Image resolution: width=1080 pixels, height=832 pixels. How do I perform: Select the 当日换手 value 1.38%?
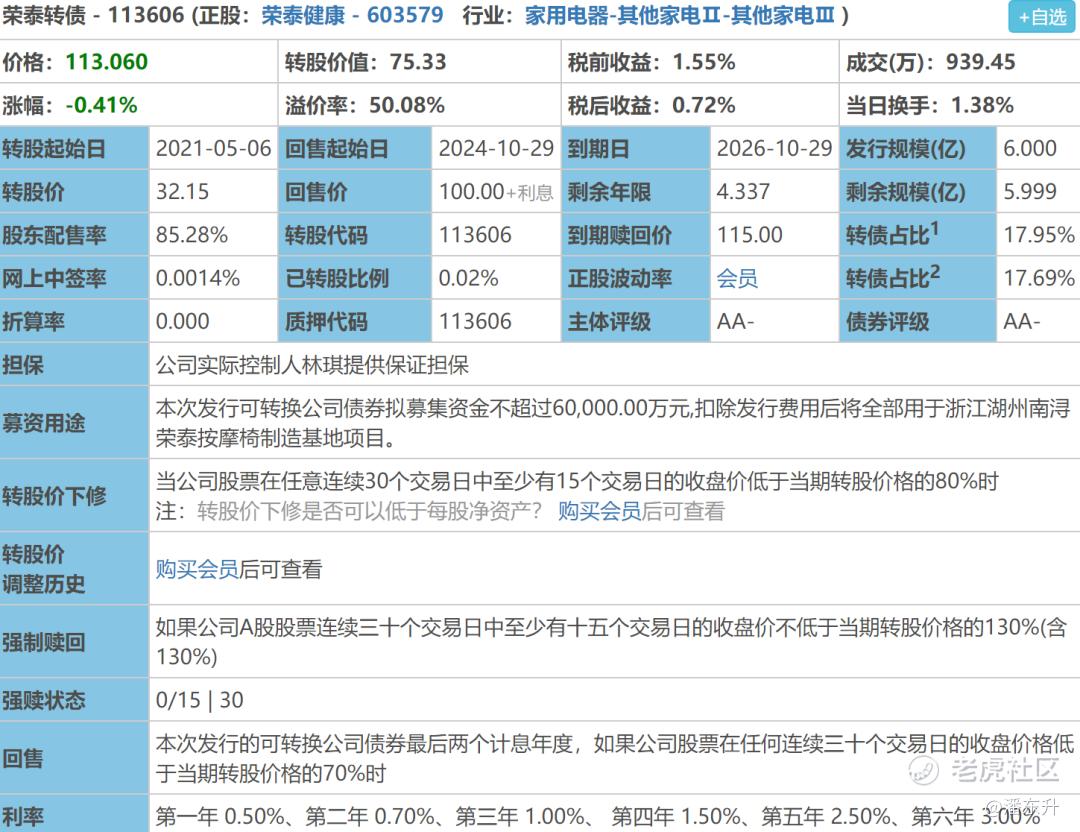(982, 105)
